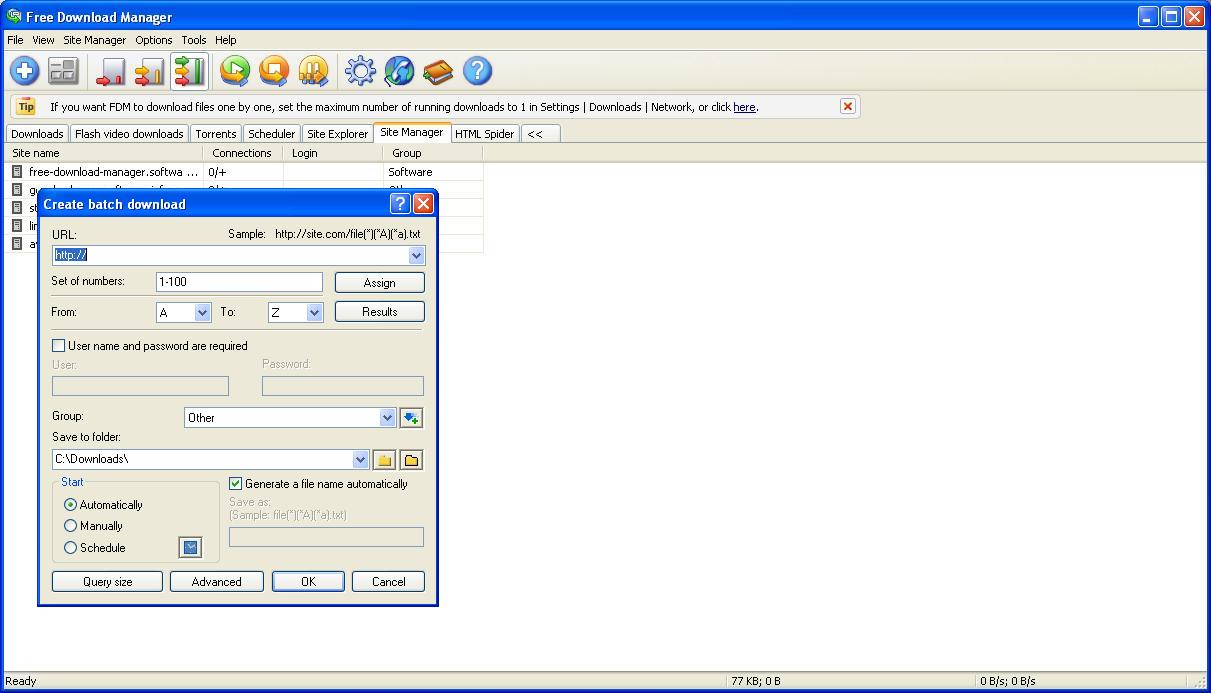Switch to the Scheduler tab

[x=271, y=134]
